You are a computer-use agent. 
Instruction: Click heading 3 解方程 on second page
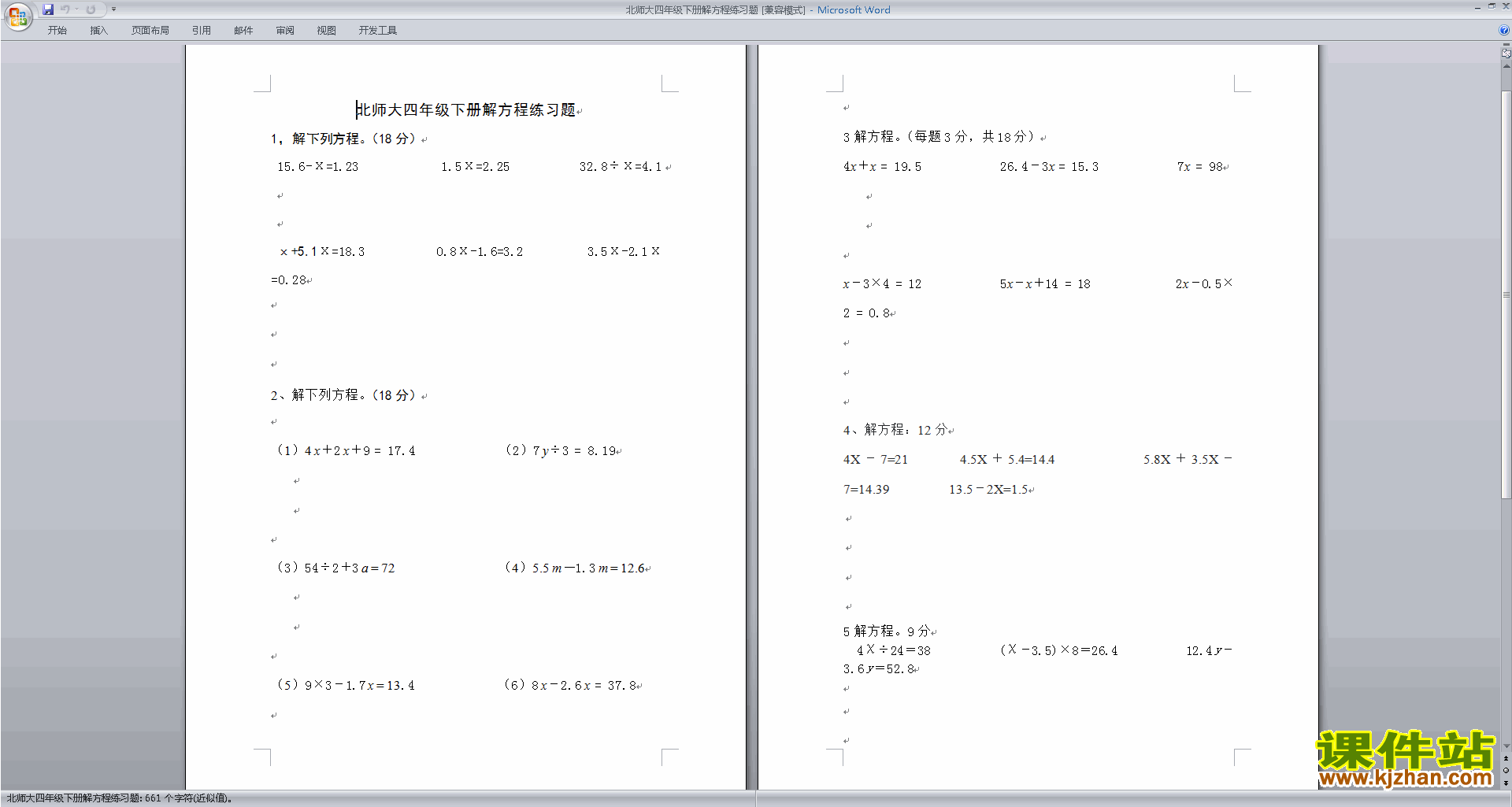click(x=940, y=137)
